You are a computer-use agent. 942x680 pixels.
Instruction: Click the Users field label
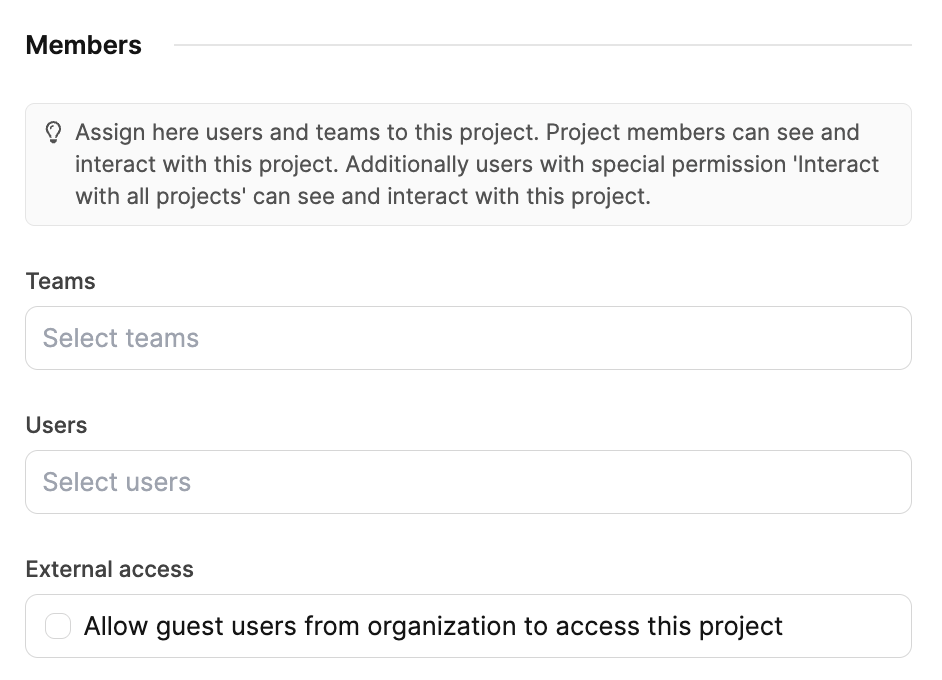(56, 425)
